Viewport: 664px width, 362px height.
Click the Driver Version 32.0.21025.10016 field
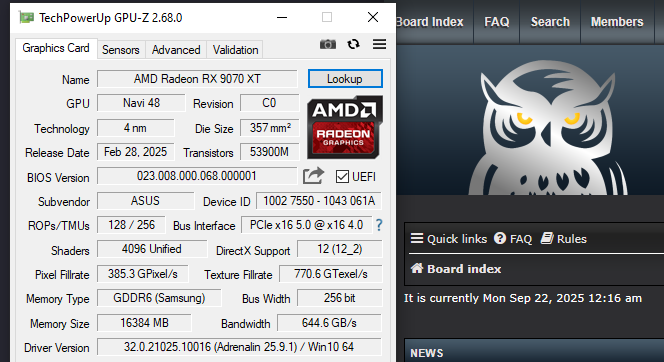pyautogui.click(x=239, y=347)
